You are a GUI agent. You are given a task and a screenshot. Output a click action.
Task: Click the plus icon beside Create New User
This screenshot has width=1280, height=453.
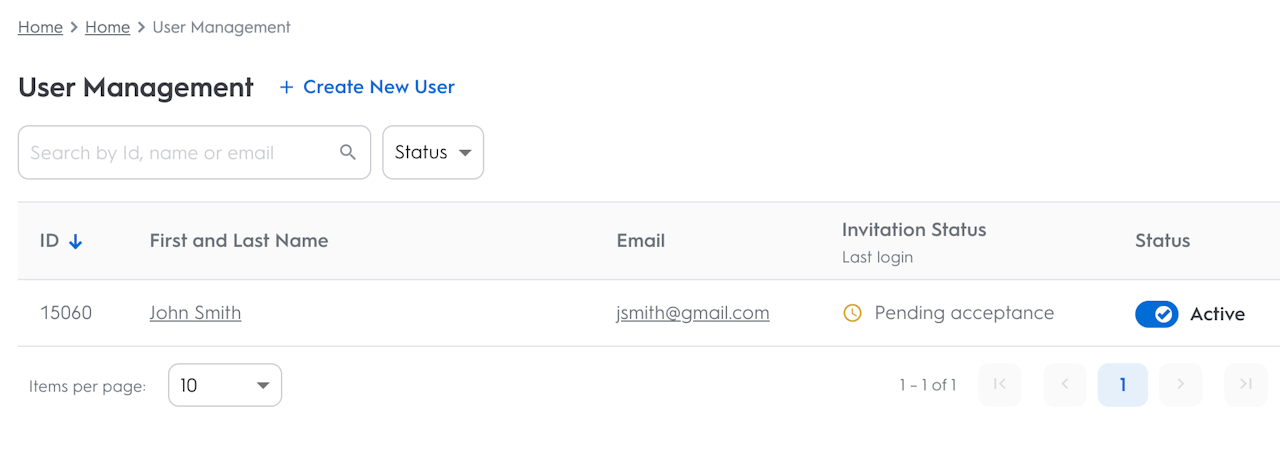pos(286,87)
